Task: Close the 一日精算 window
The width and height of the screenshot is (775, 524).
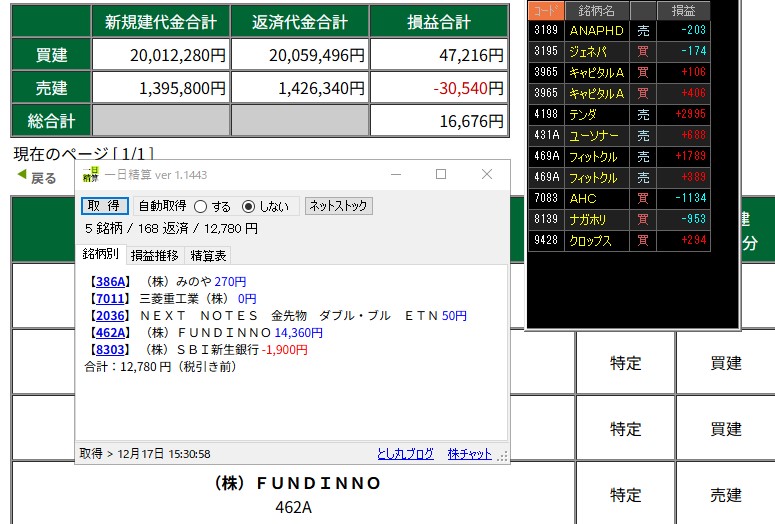Action: pos(486,174)
